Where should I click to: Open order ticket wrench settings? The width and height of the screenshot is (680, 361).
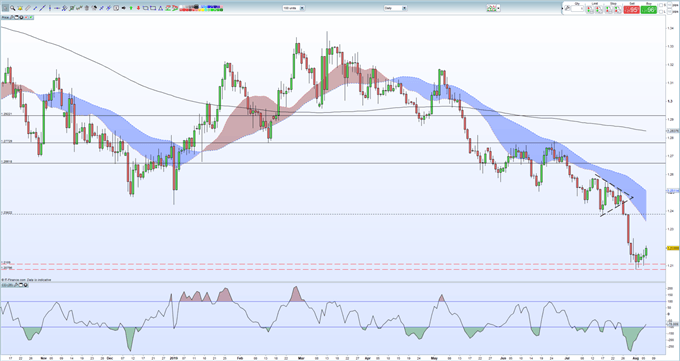click(x=567, y=8)
